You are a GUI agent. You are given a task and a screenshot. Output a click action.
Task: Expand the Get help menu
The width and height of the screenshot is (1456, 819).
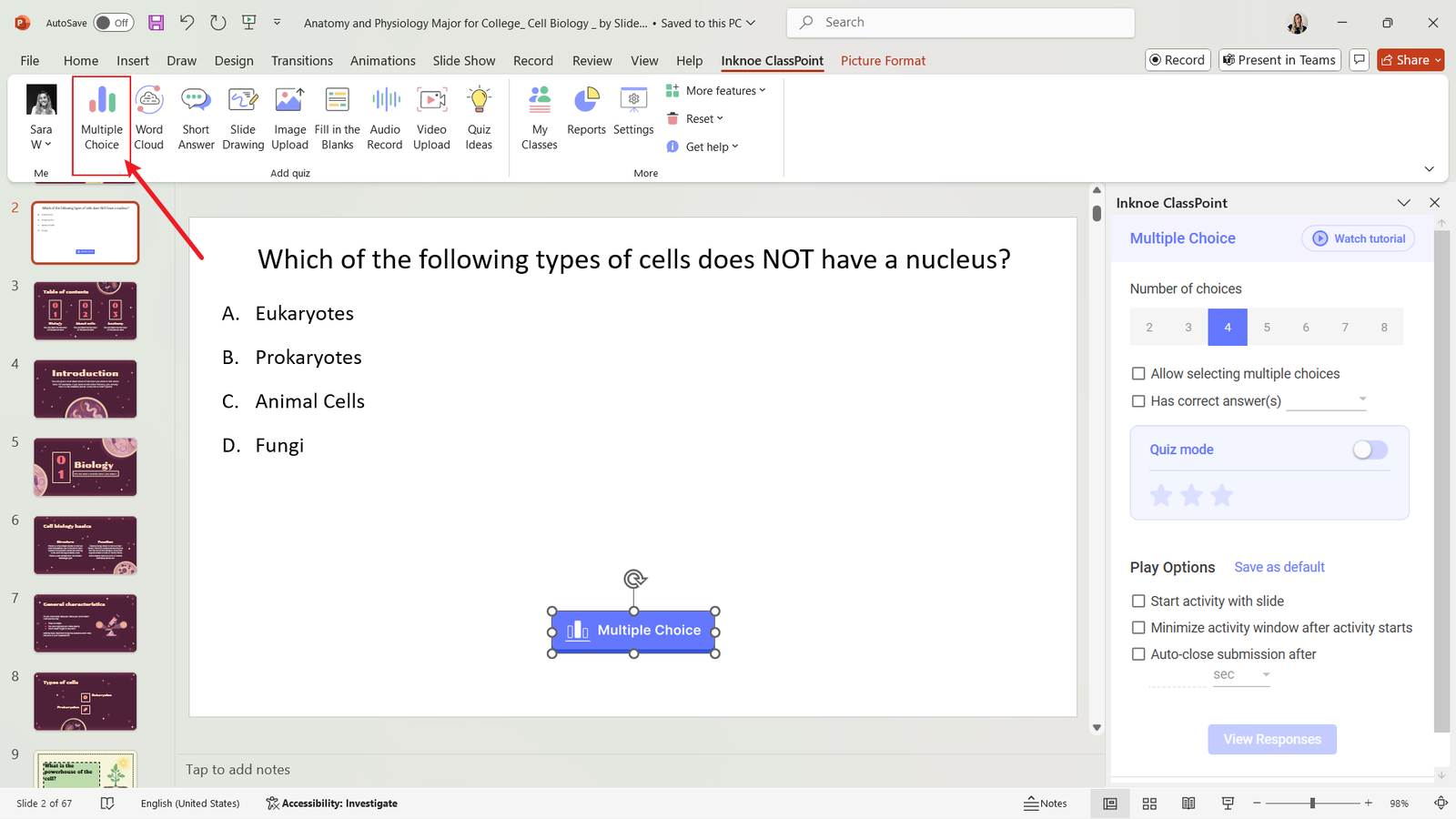703,147
